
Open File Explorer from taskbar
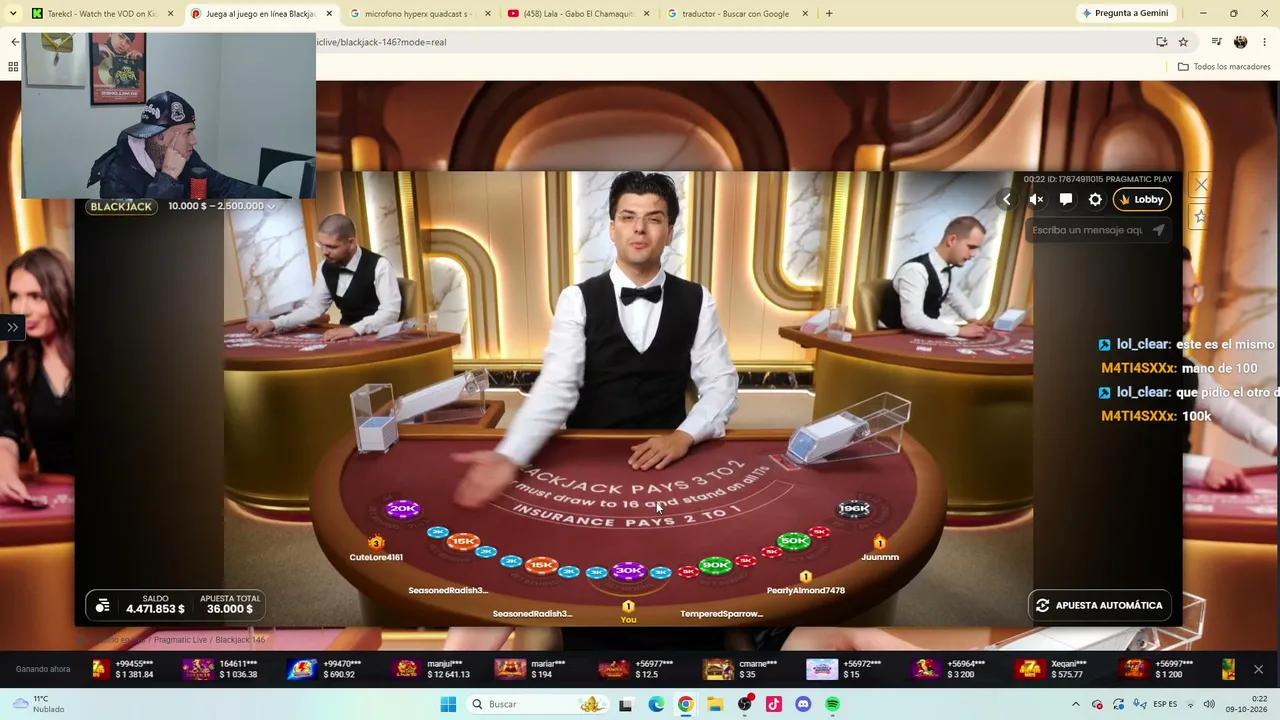pyautogui.click(x=715, y=704)
